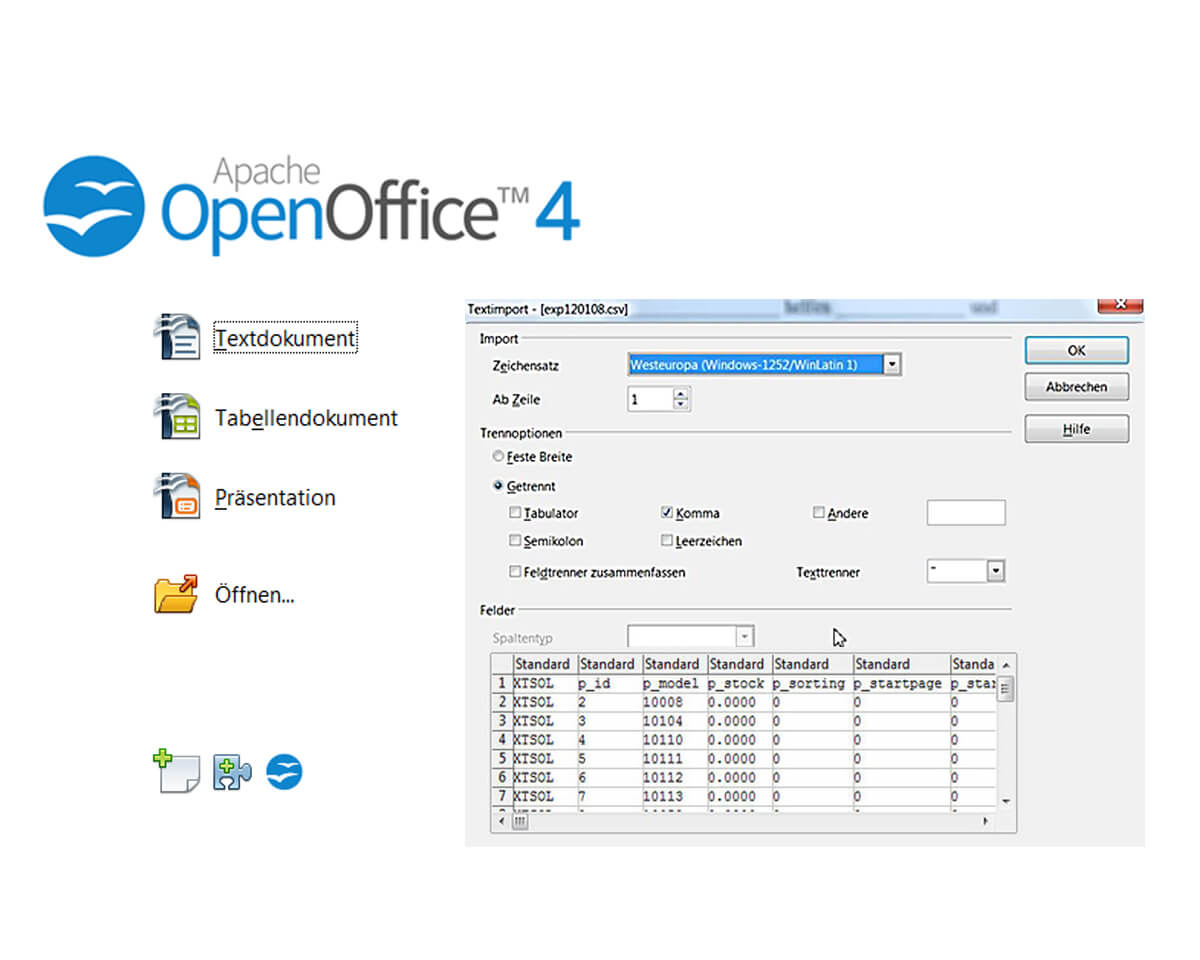
Task: Click the XTSOL cell in preview row 1
Action: (544, 684)
